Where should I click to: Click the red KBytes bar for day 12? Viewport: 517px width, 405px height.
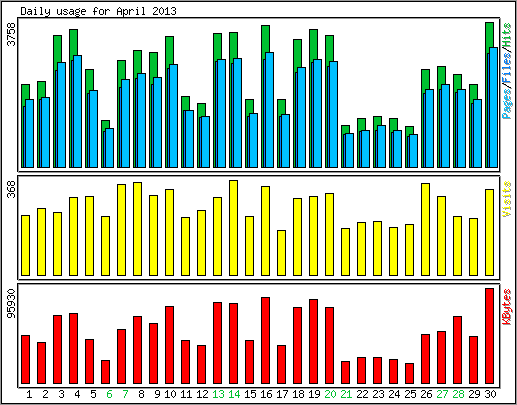[202, 364]
